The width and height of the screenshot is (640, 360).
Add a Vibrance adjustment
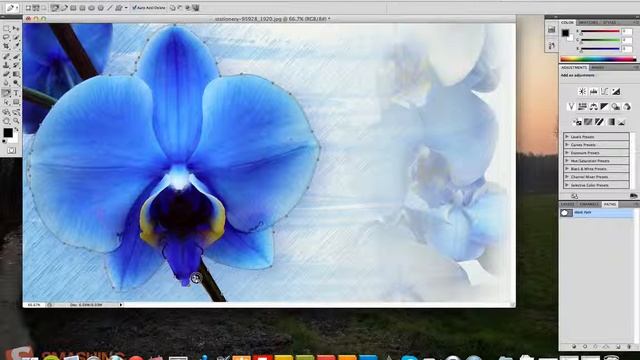point(571,107)
